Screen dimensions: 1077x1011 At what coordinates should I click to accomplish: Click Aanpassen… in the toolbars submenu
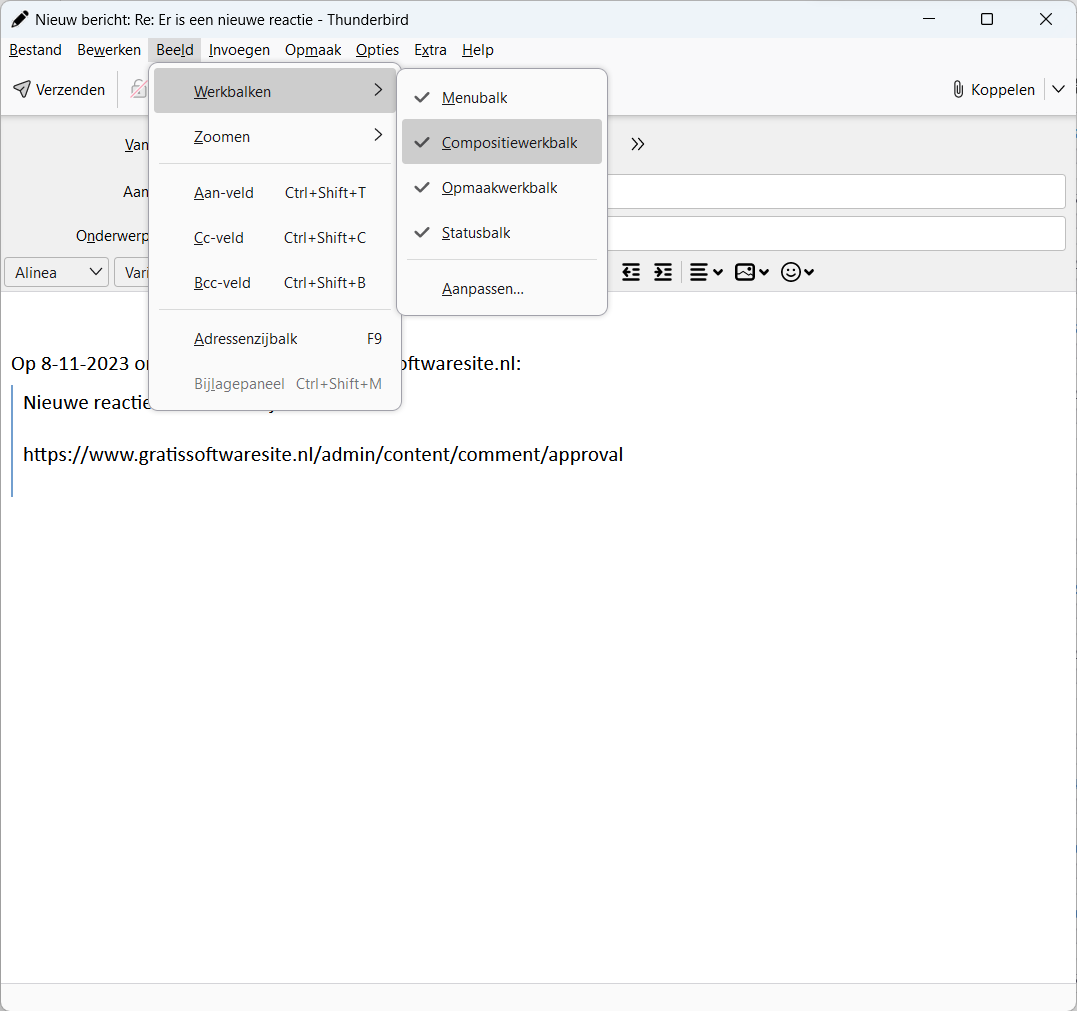tap(483, 289)
